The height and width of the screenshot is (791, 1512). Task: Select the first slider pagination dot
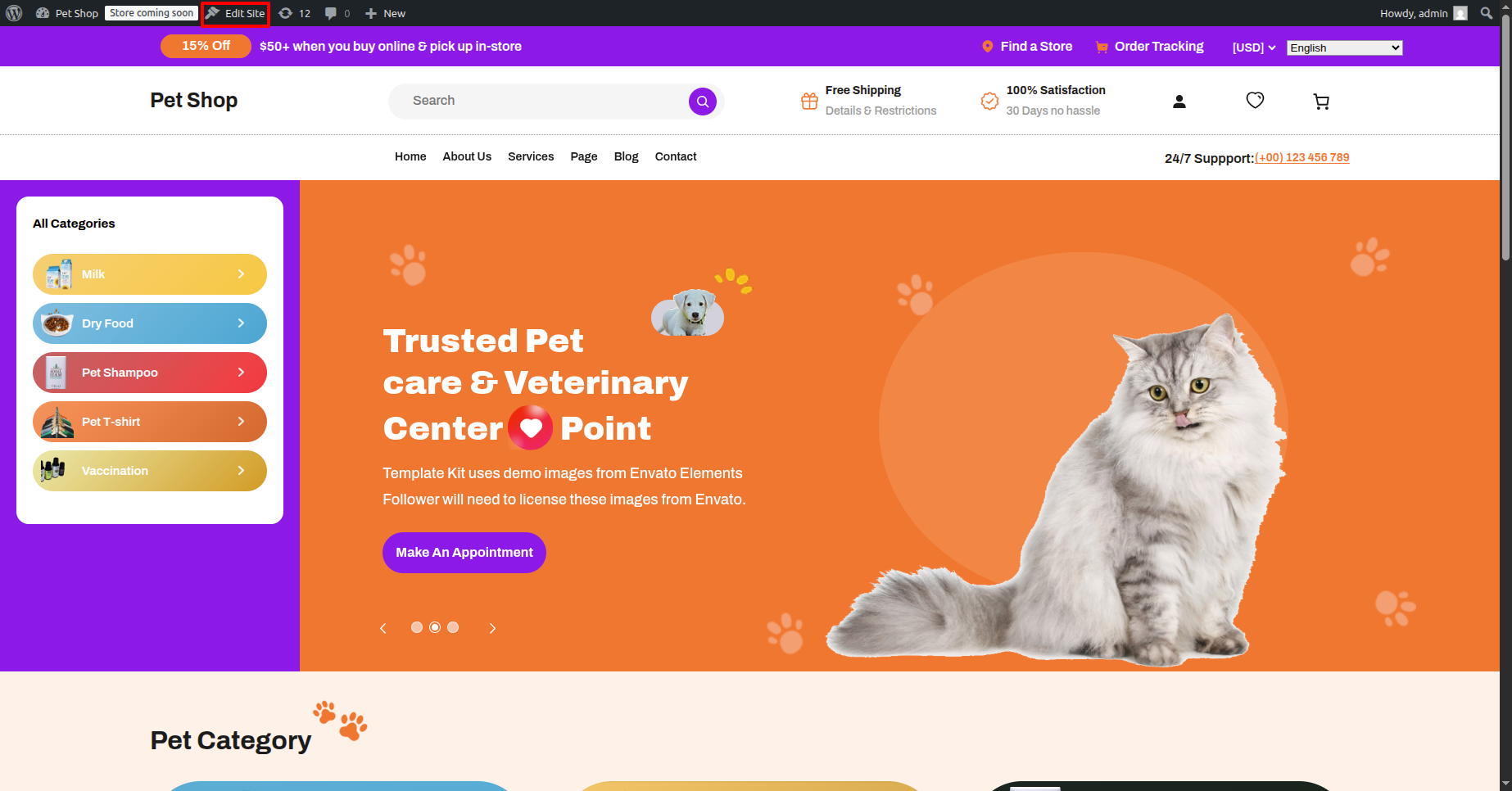click(417, 627)
